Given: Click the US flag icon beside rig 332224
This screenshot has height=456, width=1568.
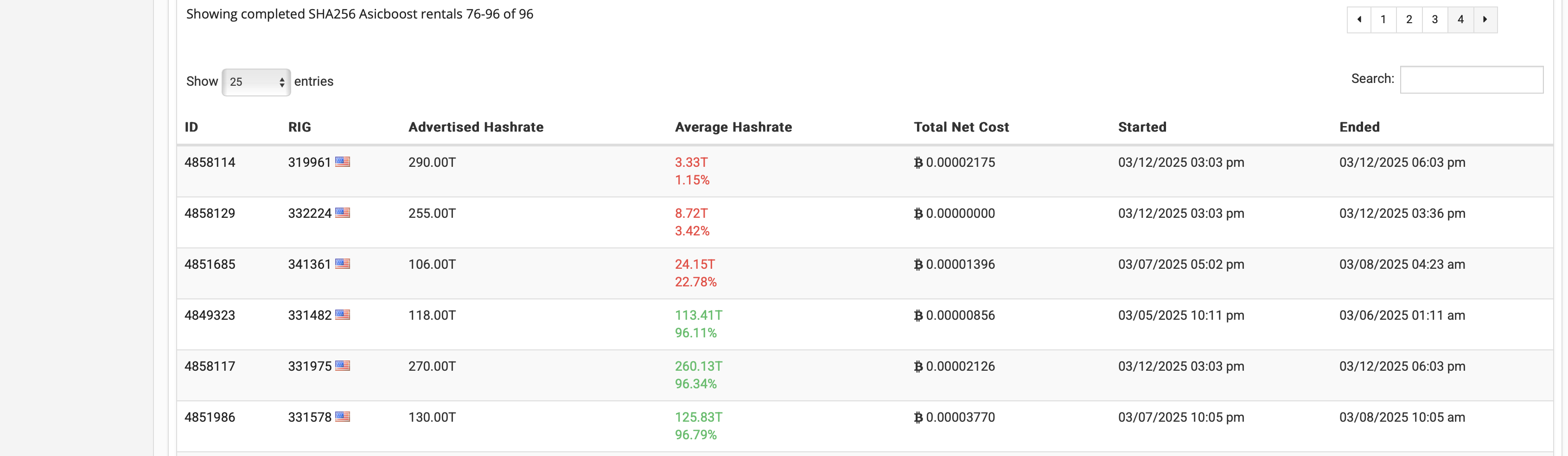Looking at the screenshot, I should (343, 213).
